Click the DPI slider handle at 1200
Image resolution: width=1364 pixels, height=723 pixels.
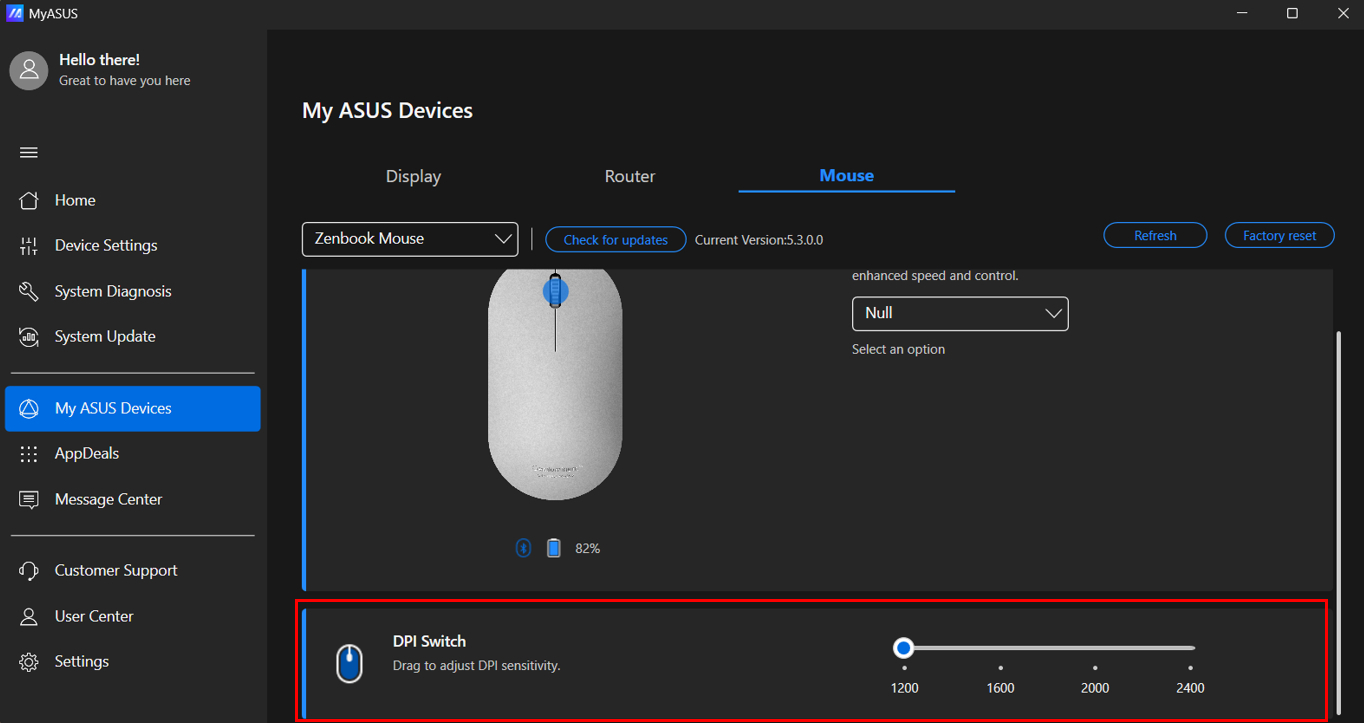pos(904,648)
